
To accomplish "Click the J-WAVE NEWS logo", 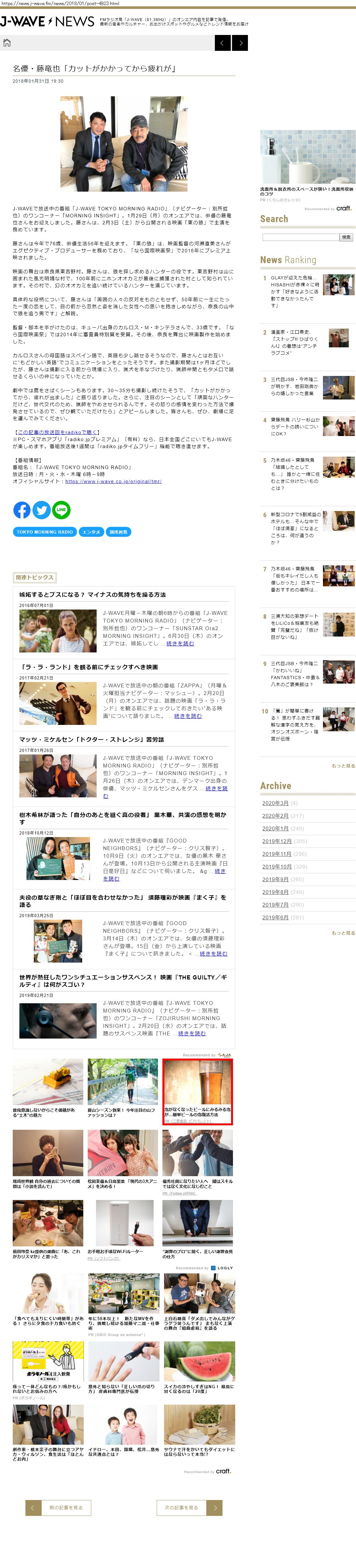I will click(x=47, y=22).
